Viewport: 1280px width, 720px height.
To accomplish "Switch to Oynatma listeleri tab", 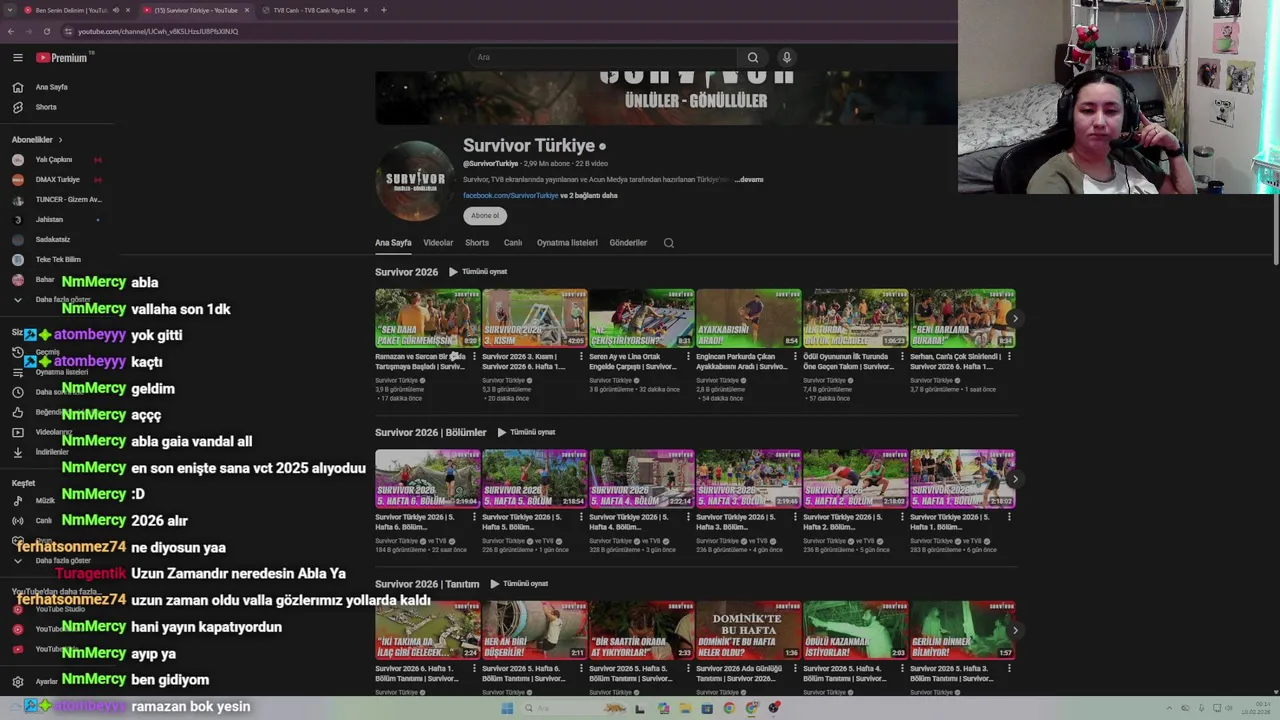I will (567, 243).
